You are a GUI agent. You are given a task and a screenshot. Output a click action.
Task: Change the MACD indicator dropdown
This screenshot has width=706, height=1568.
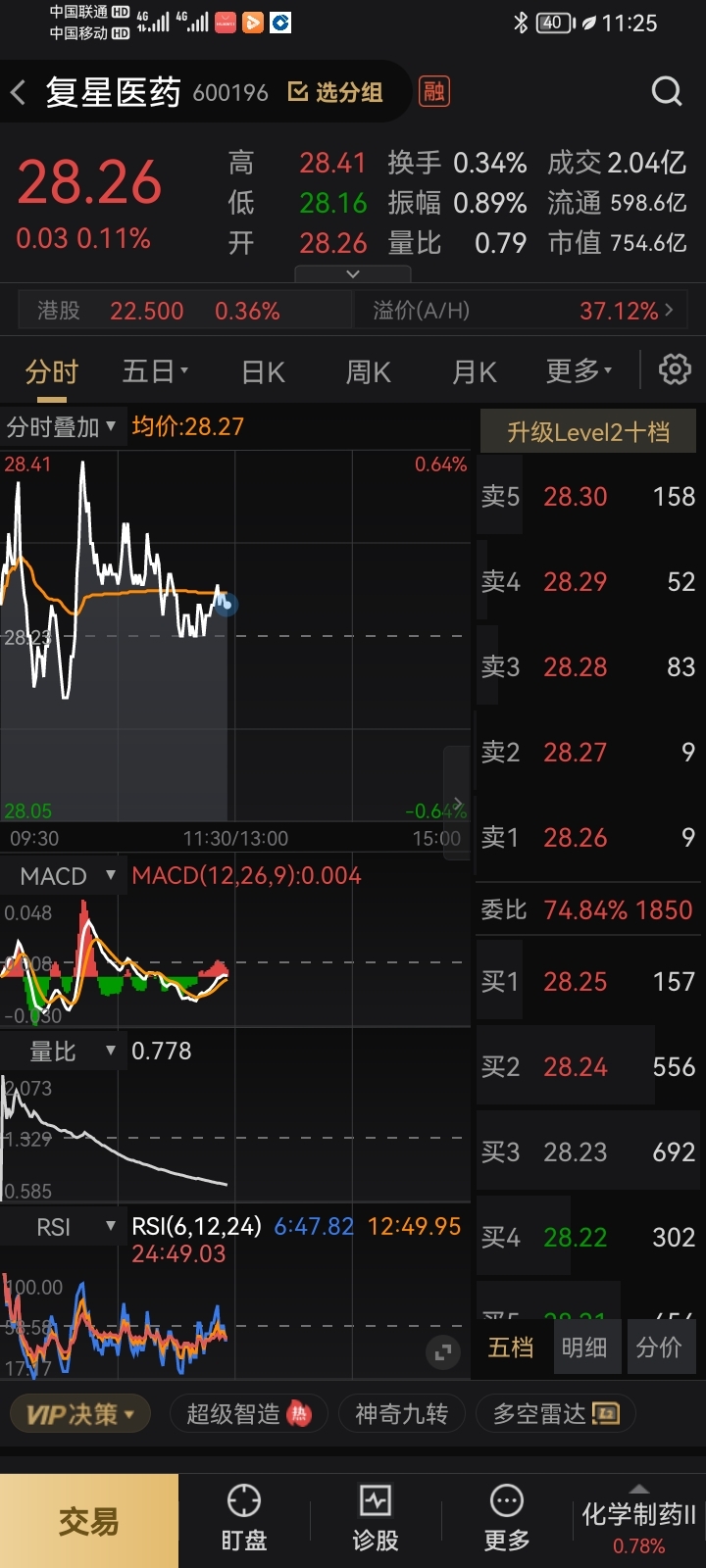(62, 876)
